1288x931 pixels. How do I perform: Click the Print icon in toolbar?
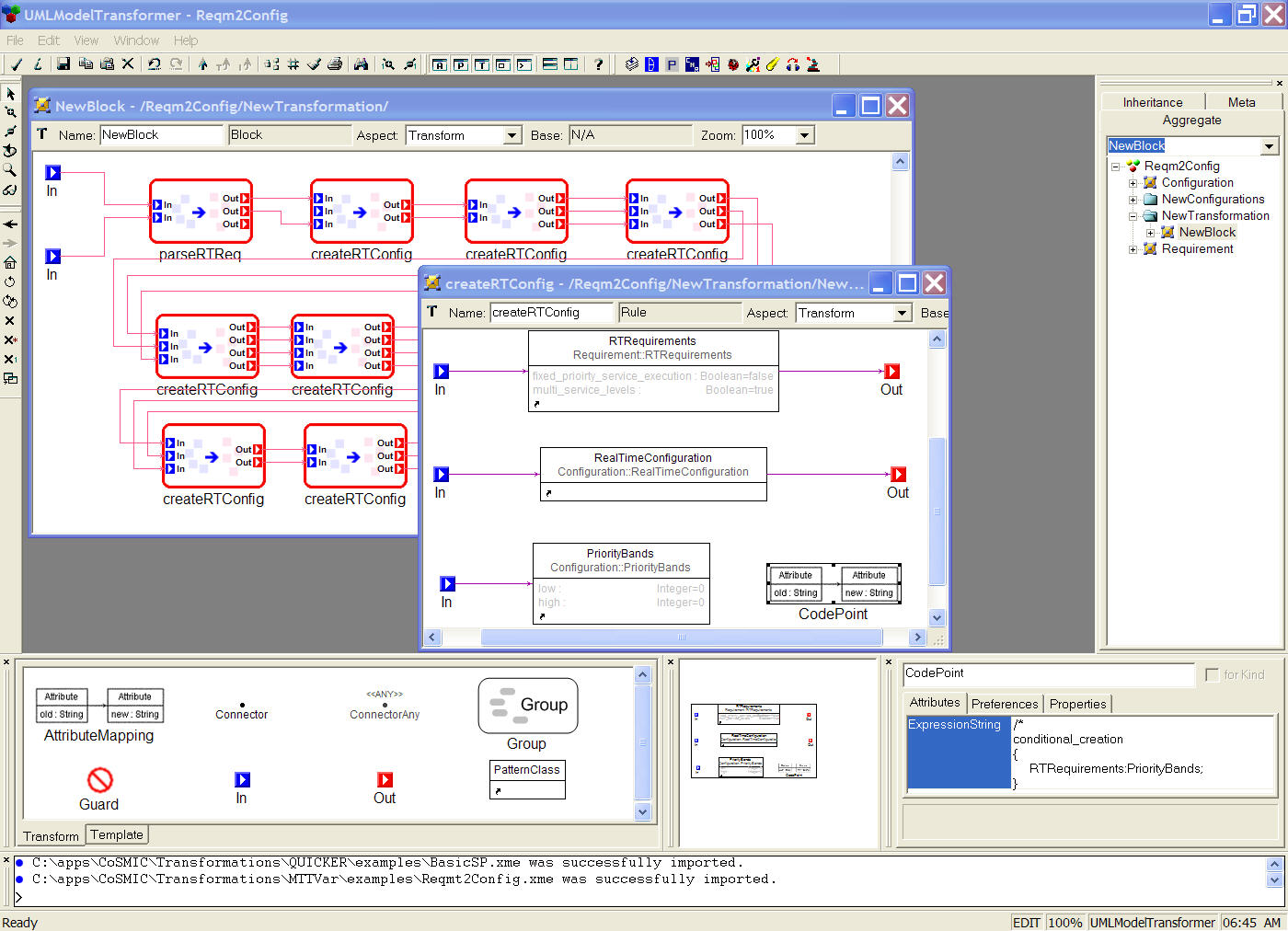(x=335, y=64)
